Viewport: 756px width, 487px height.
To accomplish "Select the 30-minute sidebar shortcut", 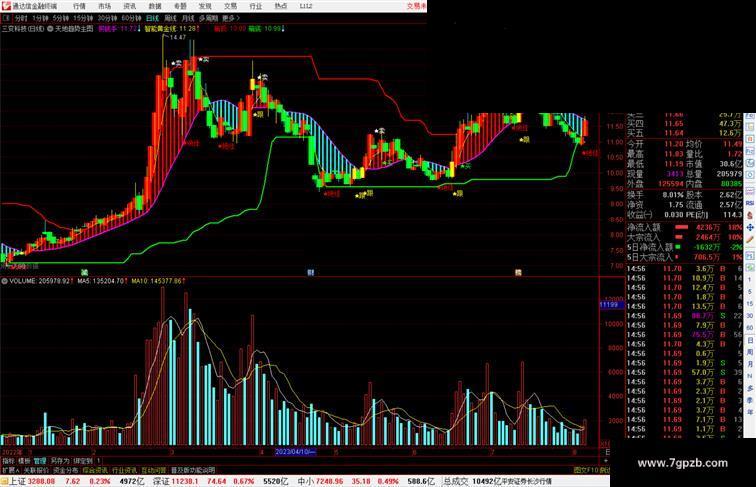I will point(750,316).
